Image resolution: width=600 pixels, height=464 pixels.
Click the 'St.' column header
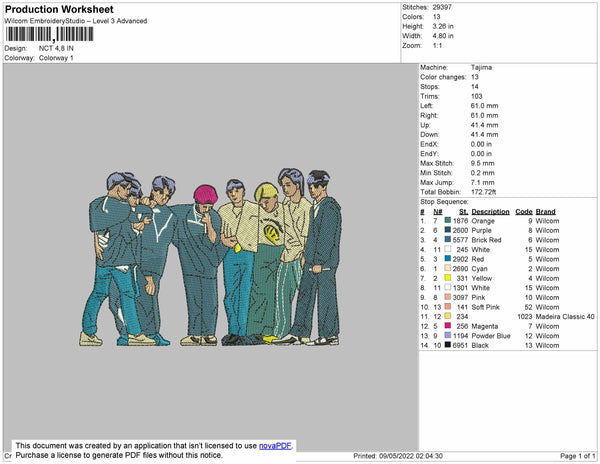coord(463,212)
